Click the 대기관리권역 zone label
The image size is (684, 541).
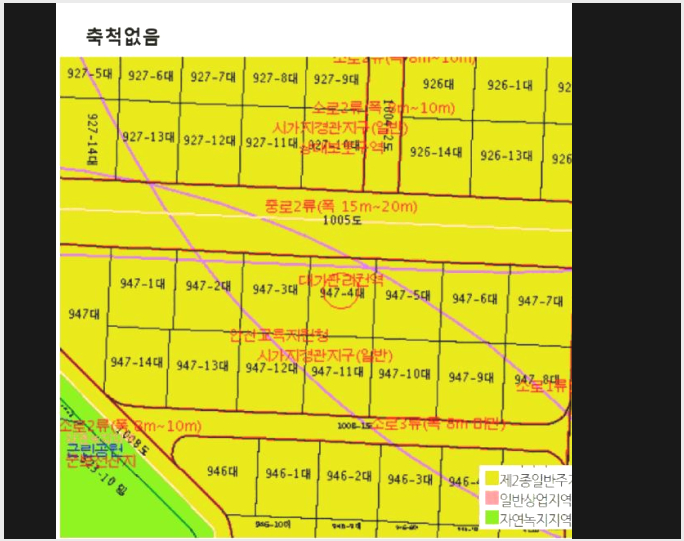point(341,280)
